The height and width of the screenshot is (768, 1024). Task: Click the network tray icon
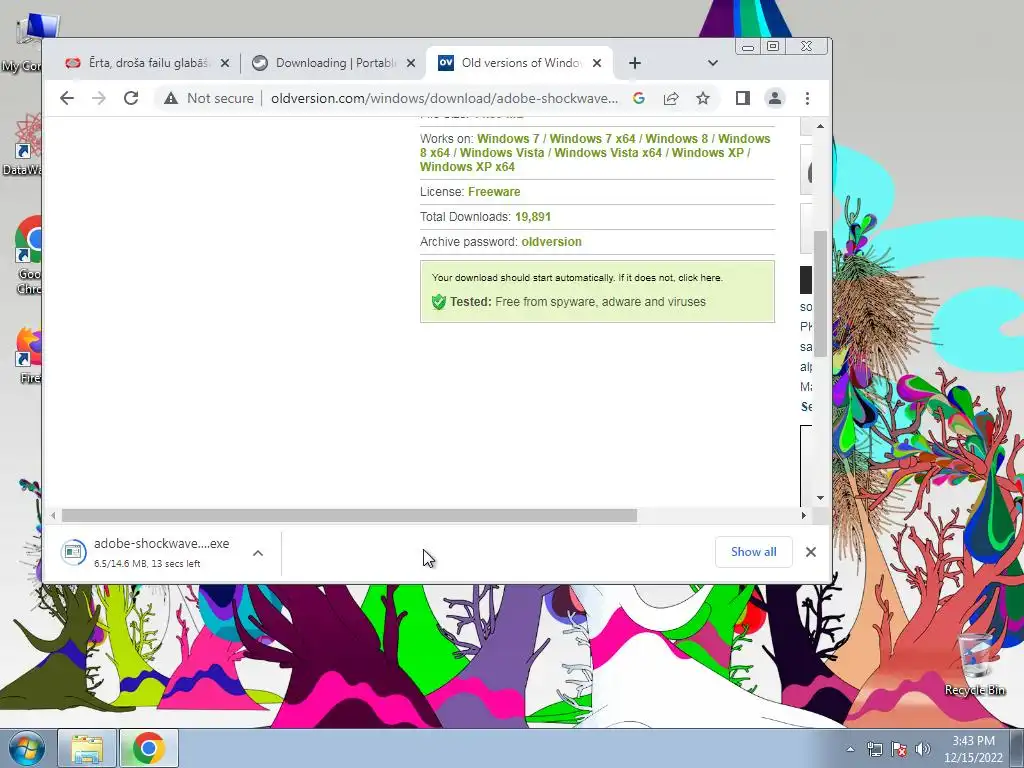[x=874, y=749]
